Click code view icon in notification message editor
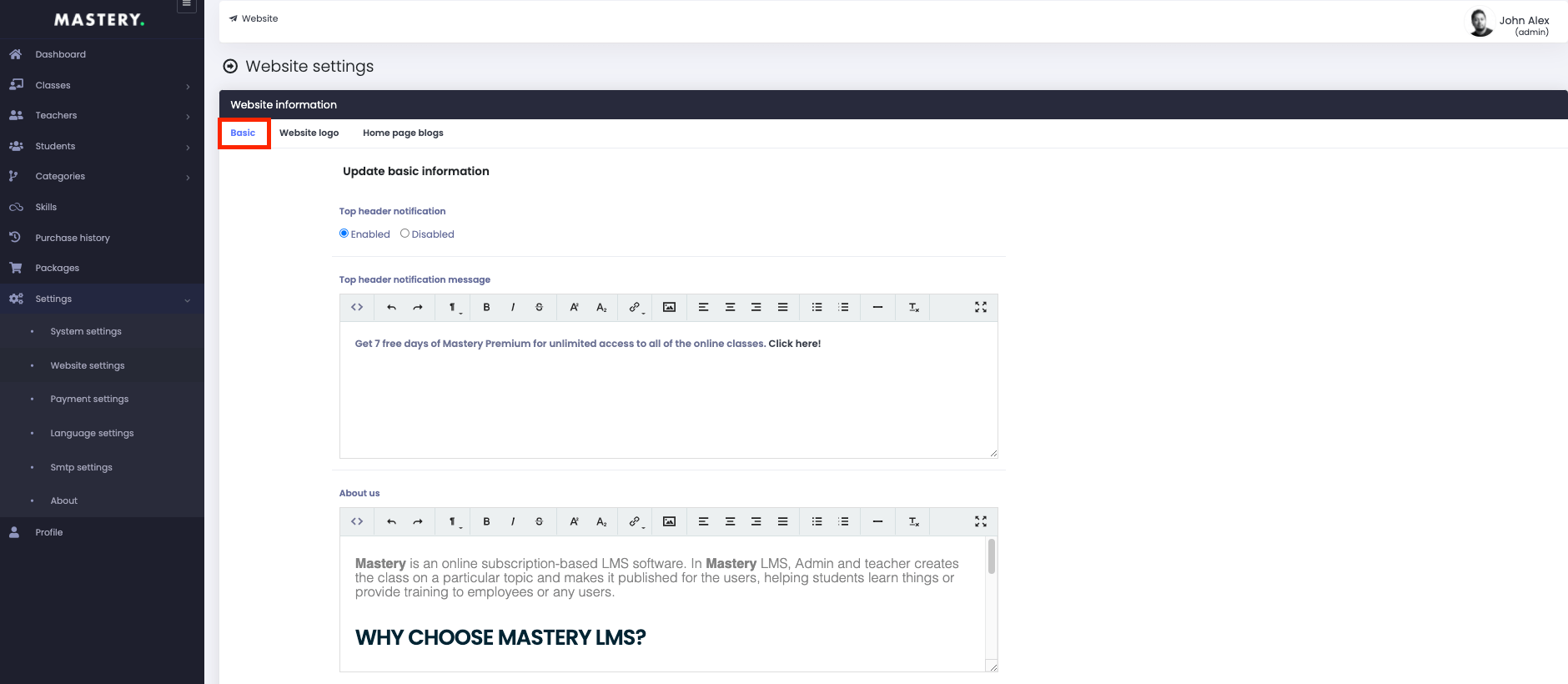Image resolution: width=1568 pixels, height=684 pixels. (357, 307)
